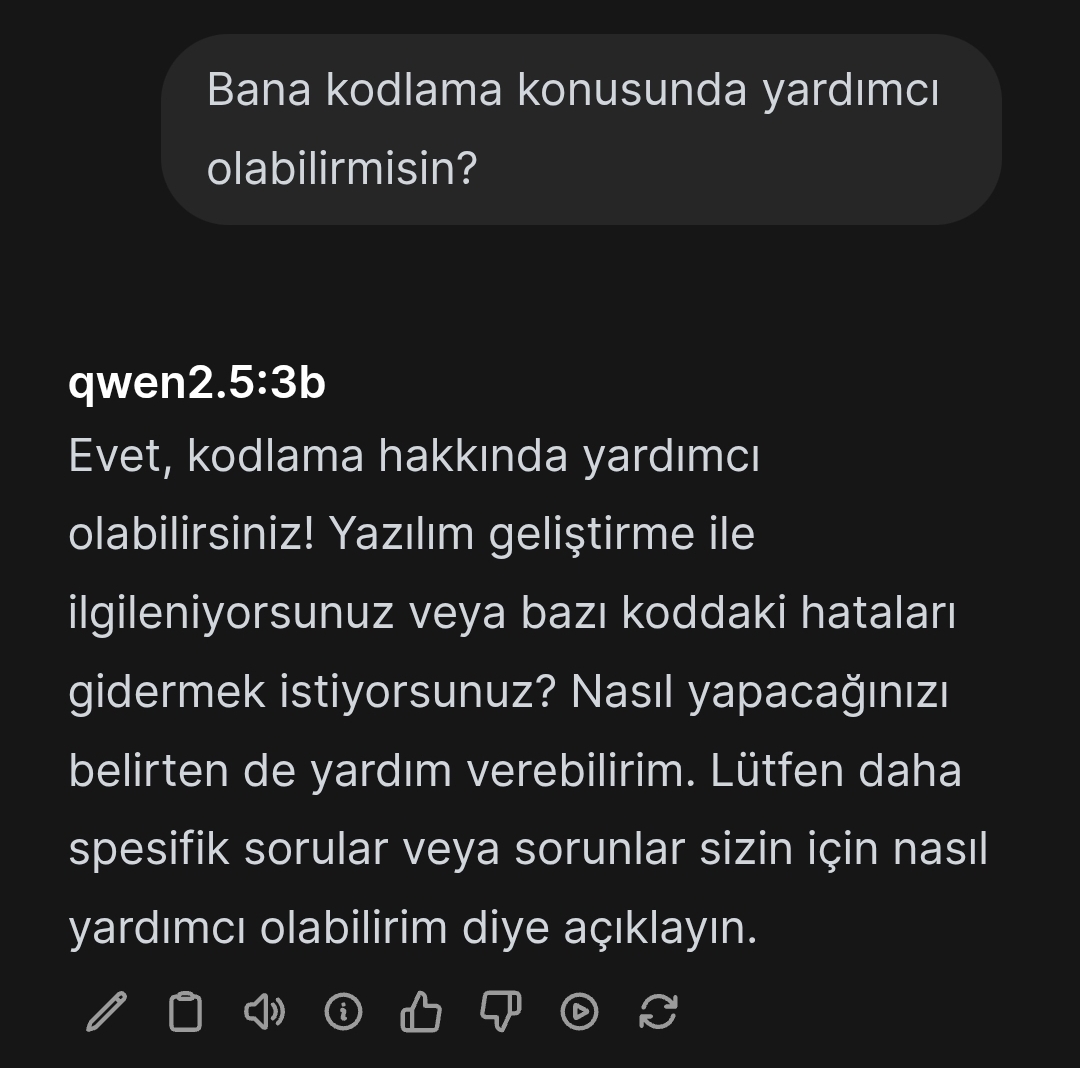
Task: Click the word "Bana" in the user message
Action: point(259,90)
